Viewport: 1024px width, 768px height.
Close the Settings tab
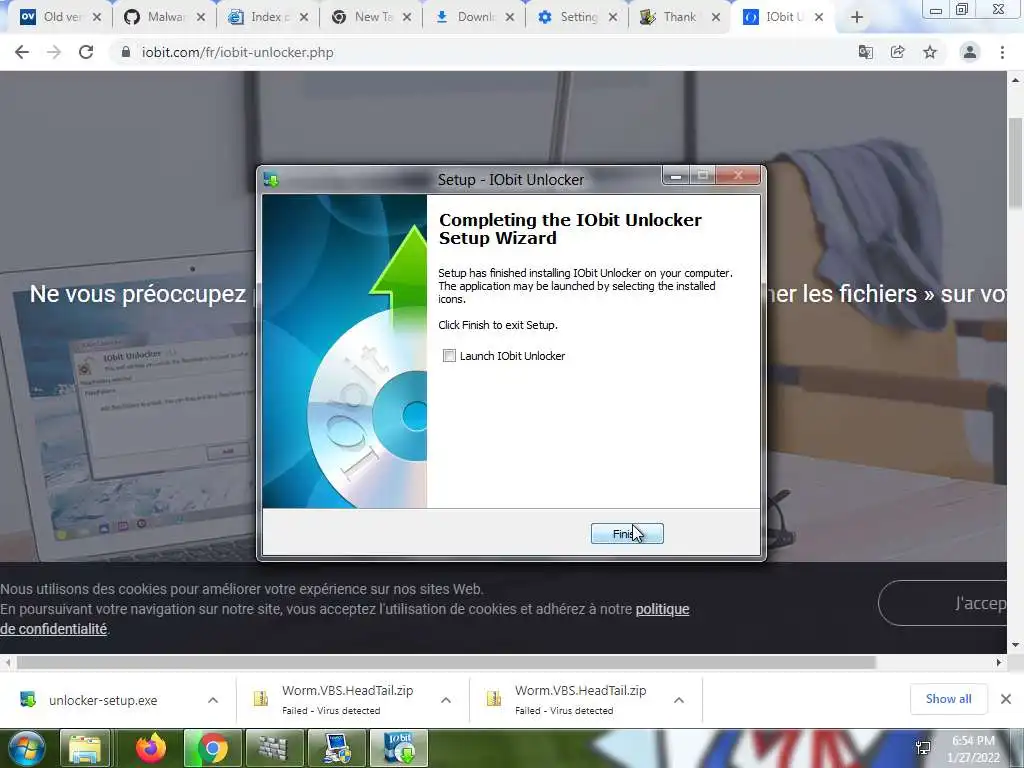tap(613, 18)
